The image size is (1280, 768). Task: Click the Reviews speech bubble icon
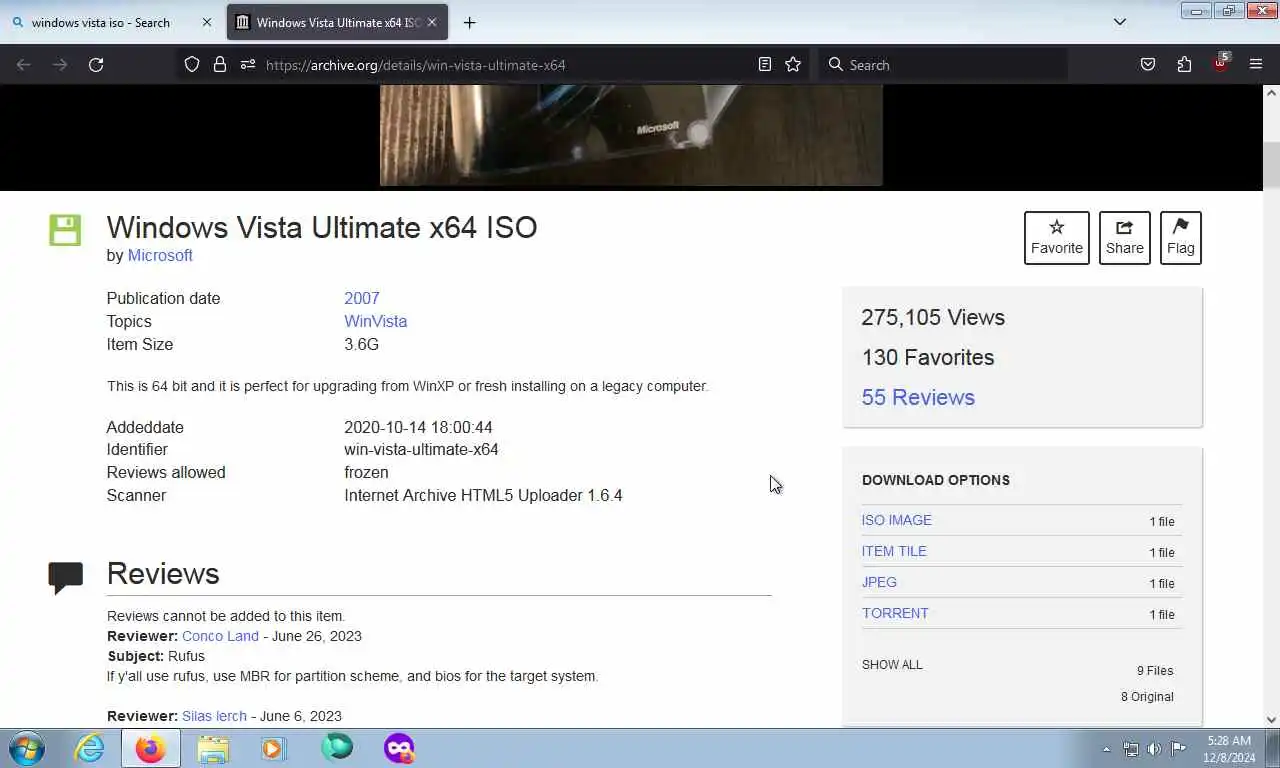[x=66, y=578]
